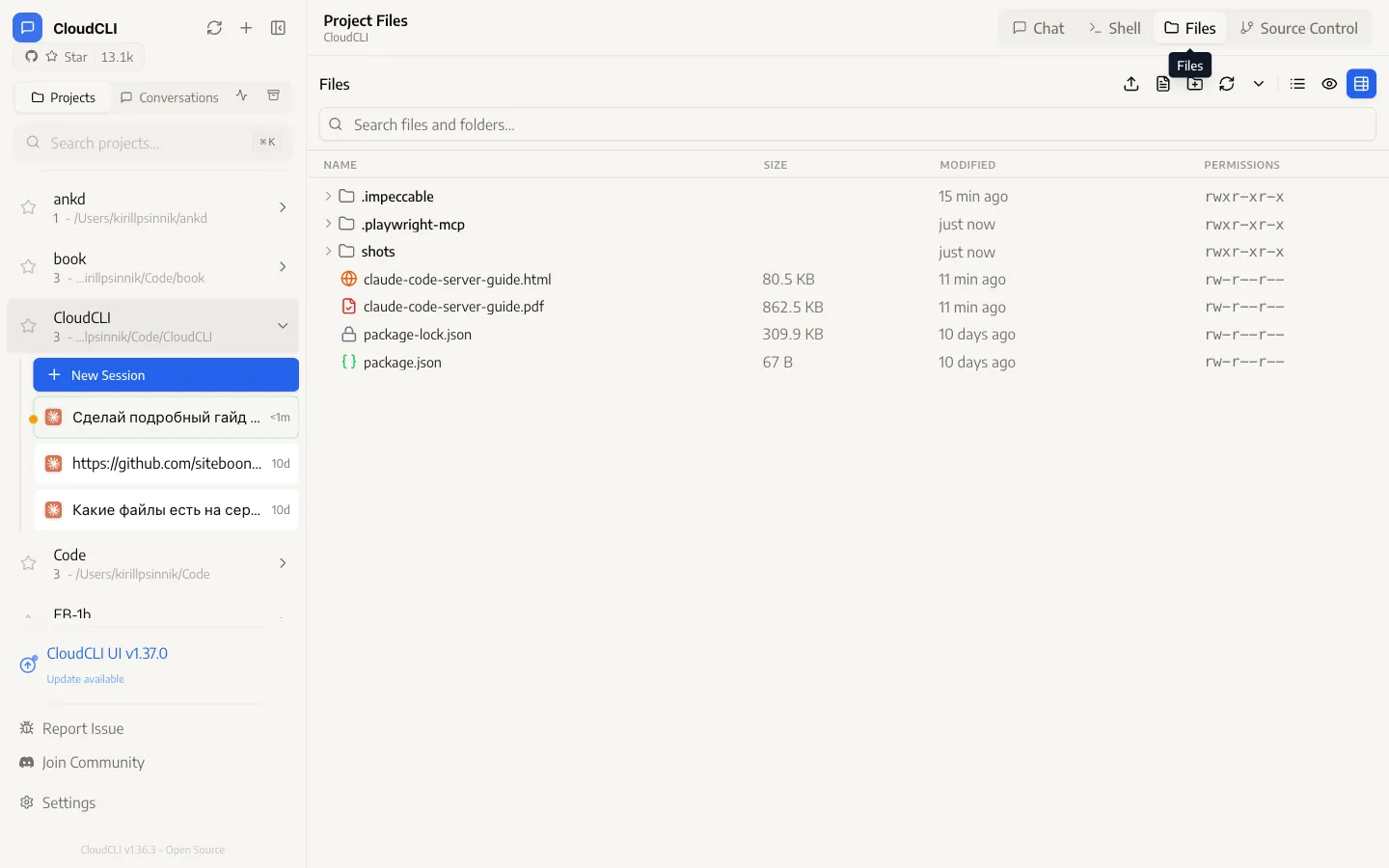
Task: Expand the book project chevron
Action: point(283,267)
